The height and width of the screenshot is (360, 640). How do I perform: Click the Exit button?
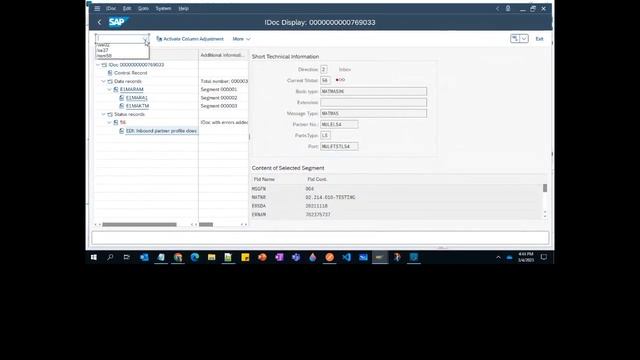coord(540,39)
